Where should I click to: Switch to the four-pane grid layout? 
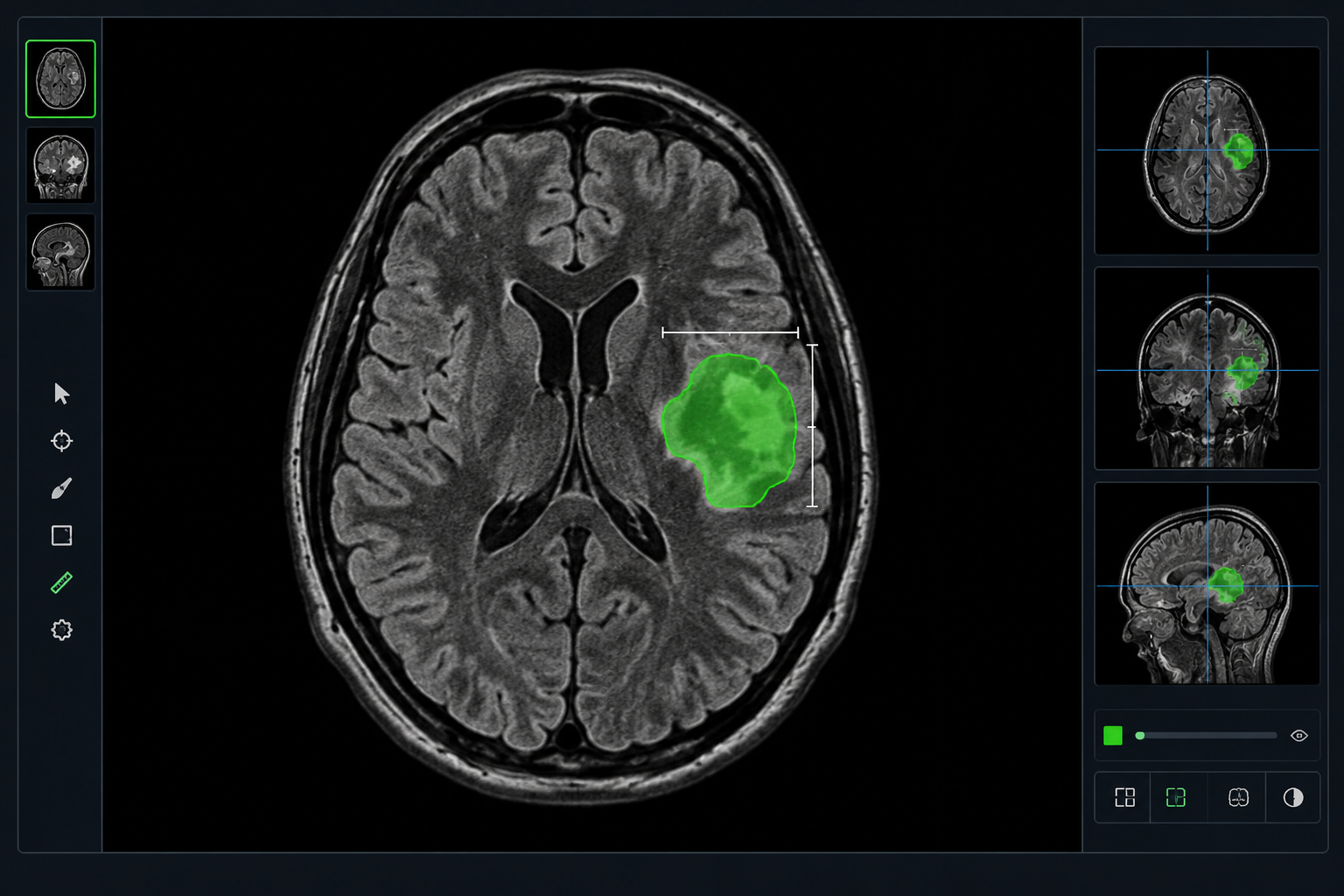(1124, 797)
